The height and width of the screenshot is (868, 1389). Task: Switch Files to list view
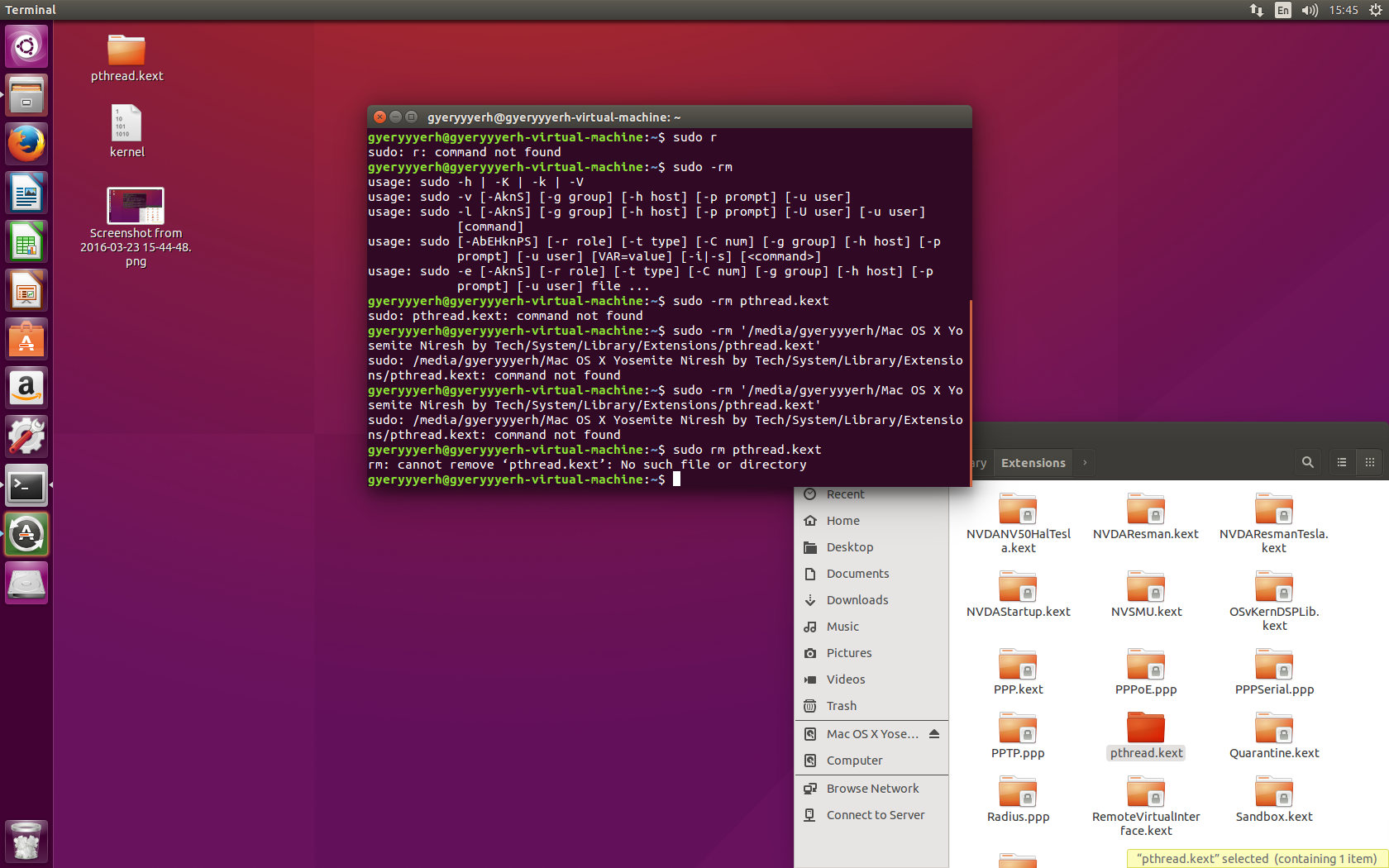click(1342, 462)
